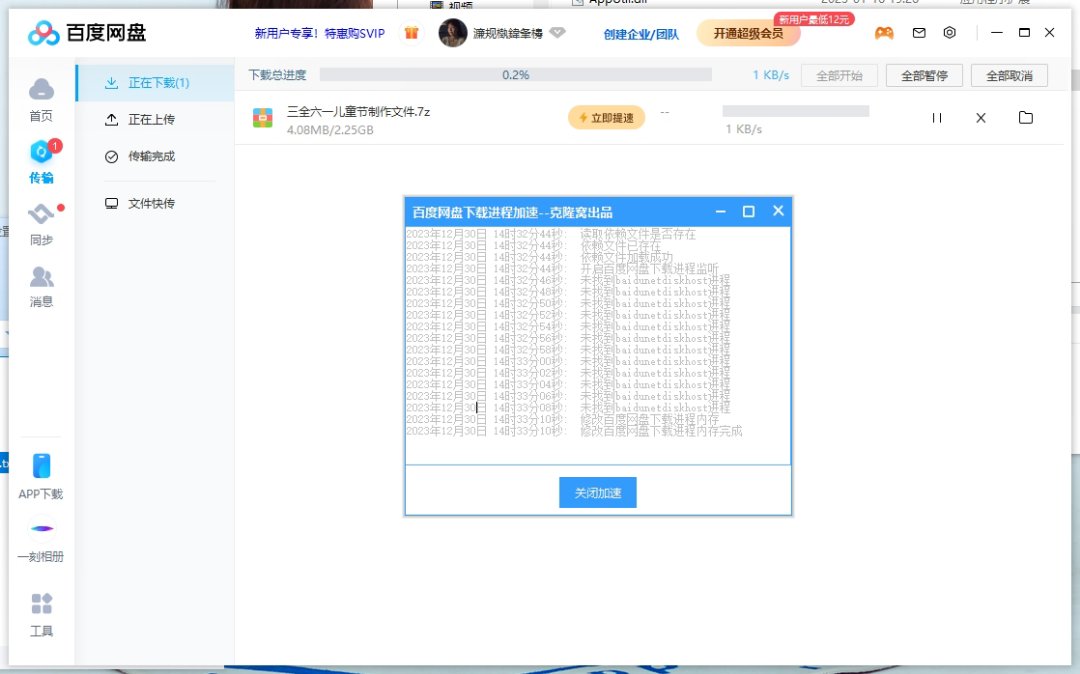Open the message envelope icon in title bar

click(918, 33)
